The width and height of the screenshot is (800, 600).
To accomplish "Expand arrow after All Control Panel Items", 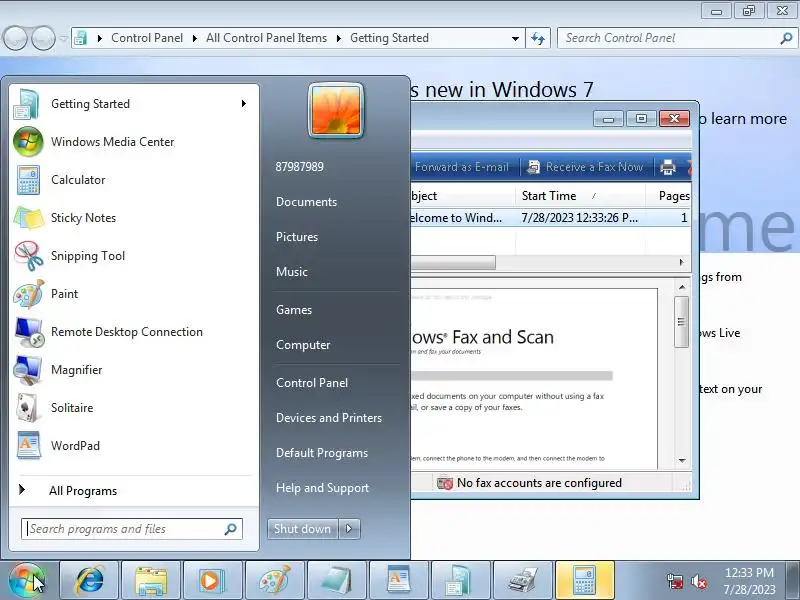I will coord(338,38).
